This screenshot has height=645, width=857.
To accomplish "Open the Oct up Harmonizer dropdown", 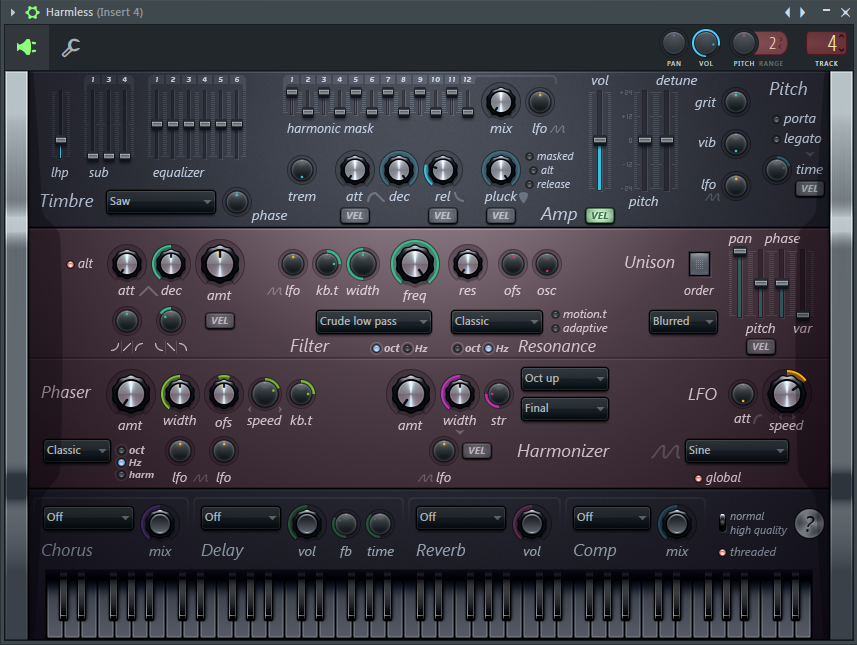I will [x=564, y=379].
